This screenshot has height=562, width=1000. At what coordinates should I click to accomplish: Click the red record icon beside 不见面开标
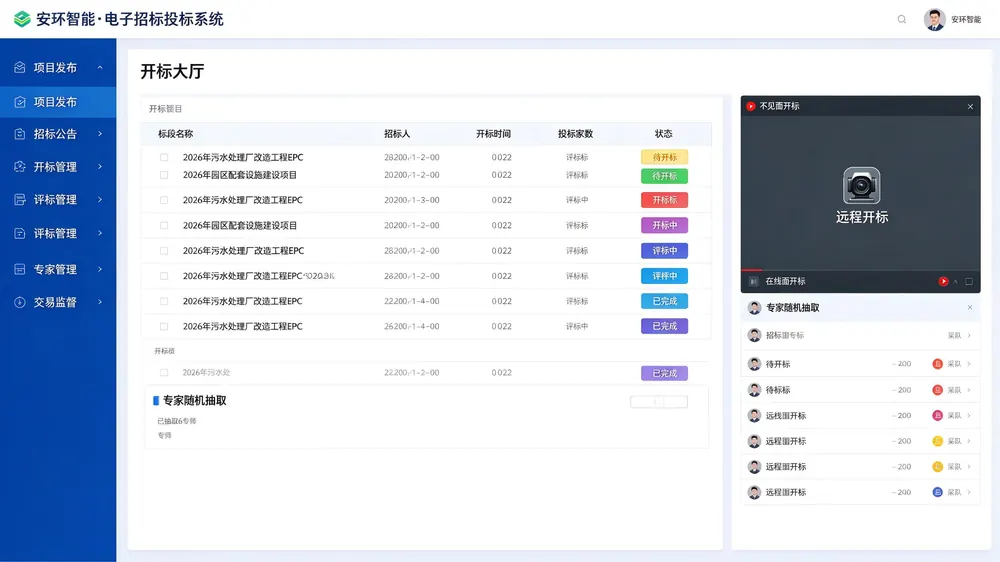click(751, 107)
